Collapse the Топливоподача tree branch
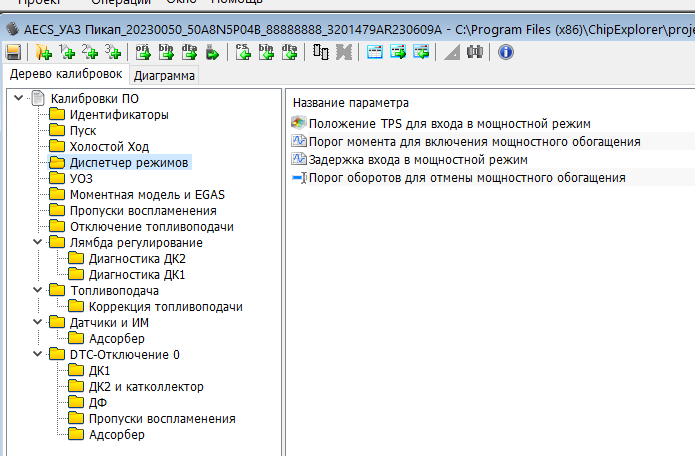The width and height of the screenshot is (695, 456). tap(38, 290)
